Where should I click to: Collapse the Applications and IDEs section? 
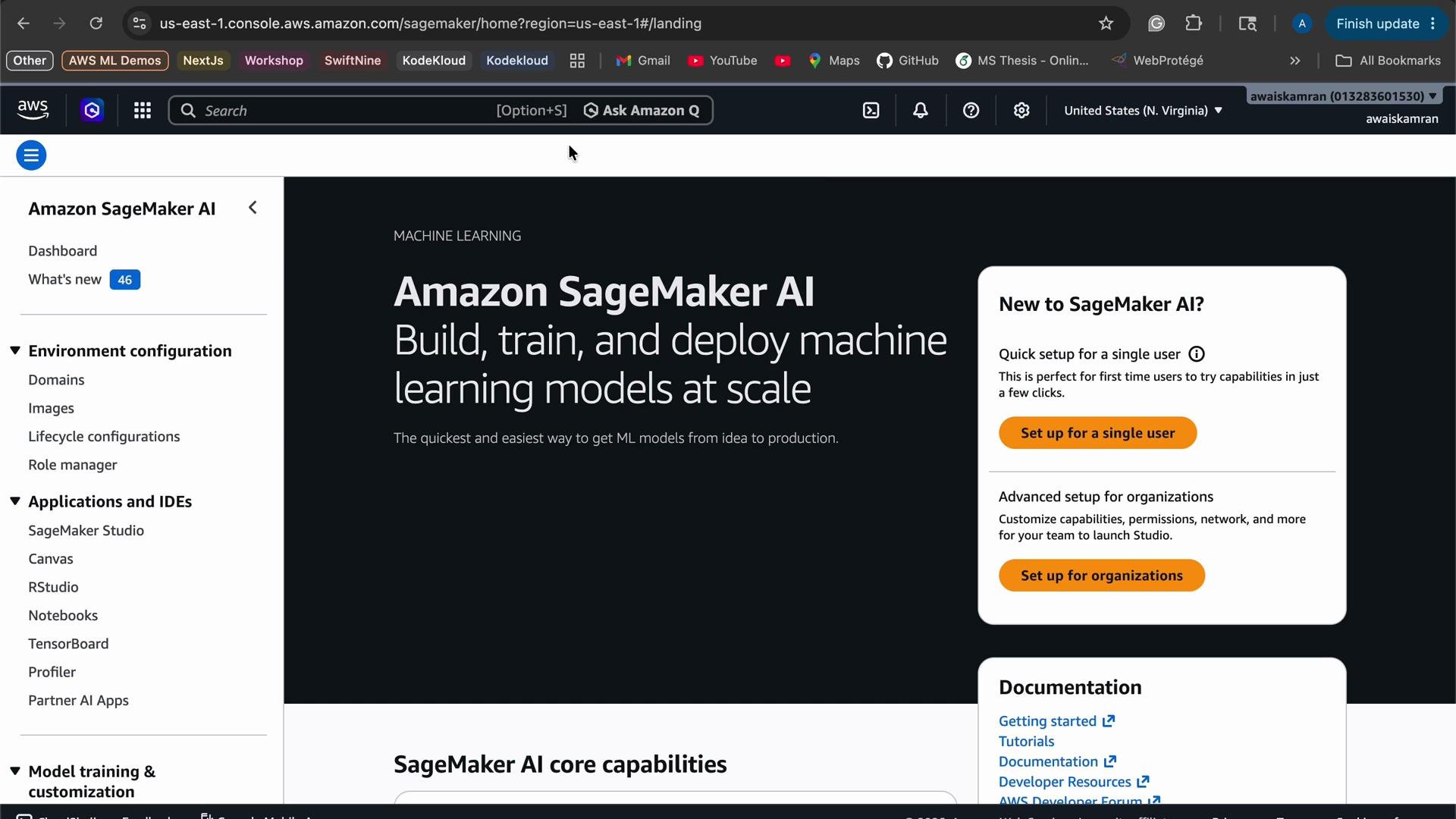(x=15, y=501)
